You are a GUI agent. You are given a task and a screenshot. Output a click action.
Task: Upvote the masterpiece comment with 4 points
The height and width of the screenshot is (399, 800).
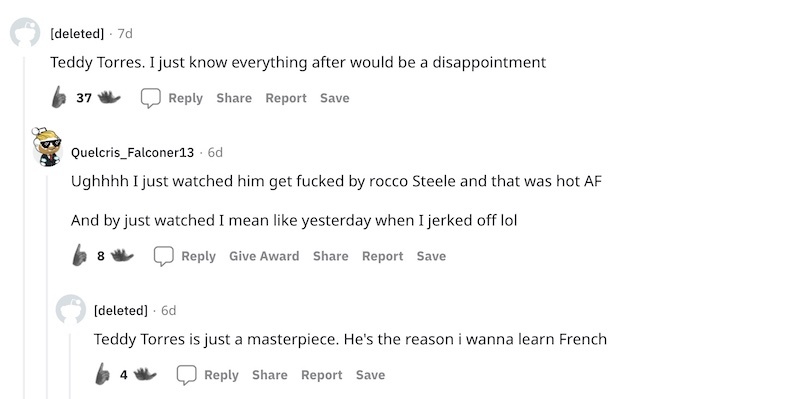coord(103,374)
